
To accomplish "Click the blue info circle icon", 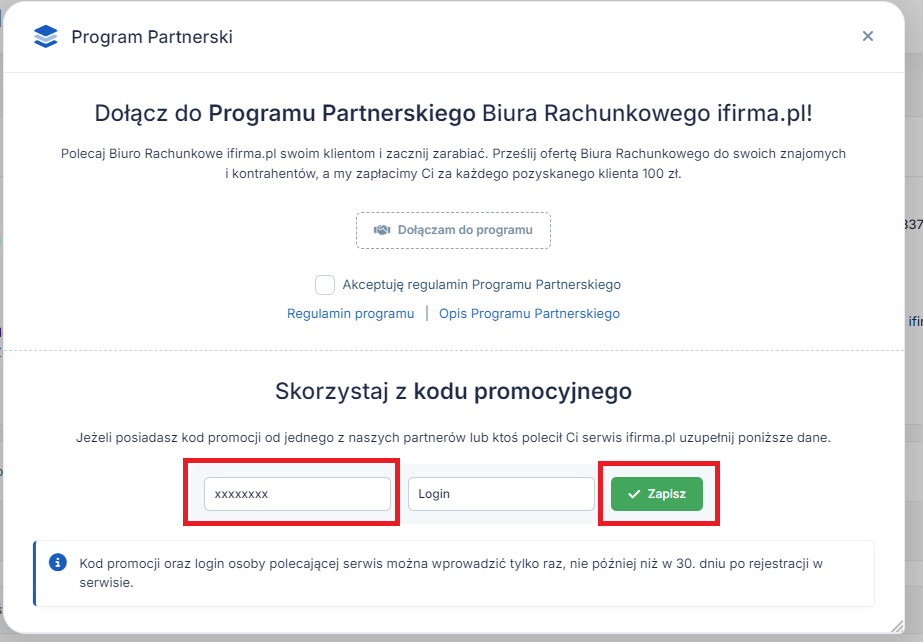I will (58, 563).
